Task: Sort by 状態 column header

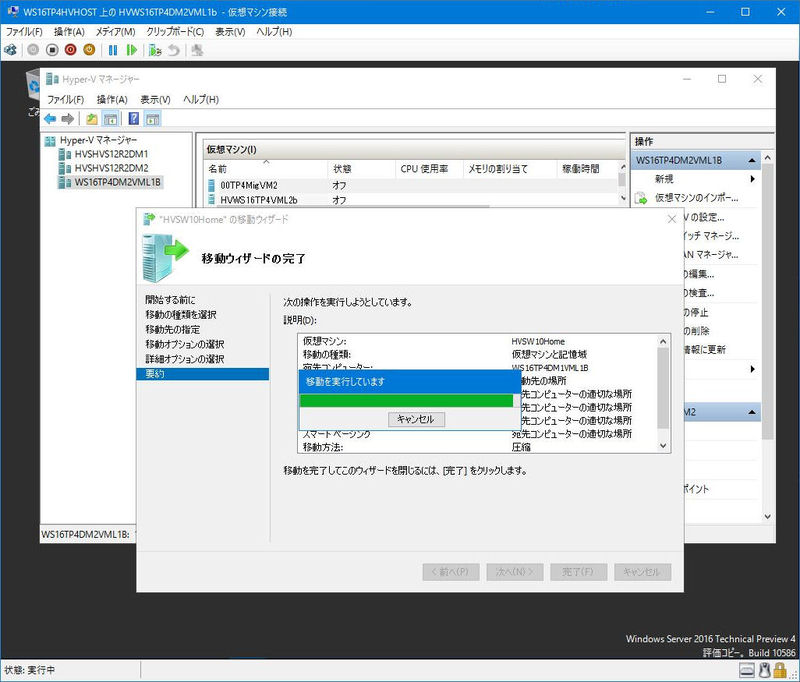Action: tap(361, 169)
